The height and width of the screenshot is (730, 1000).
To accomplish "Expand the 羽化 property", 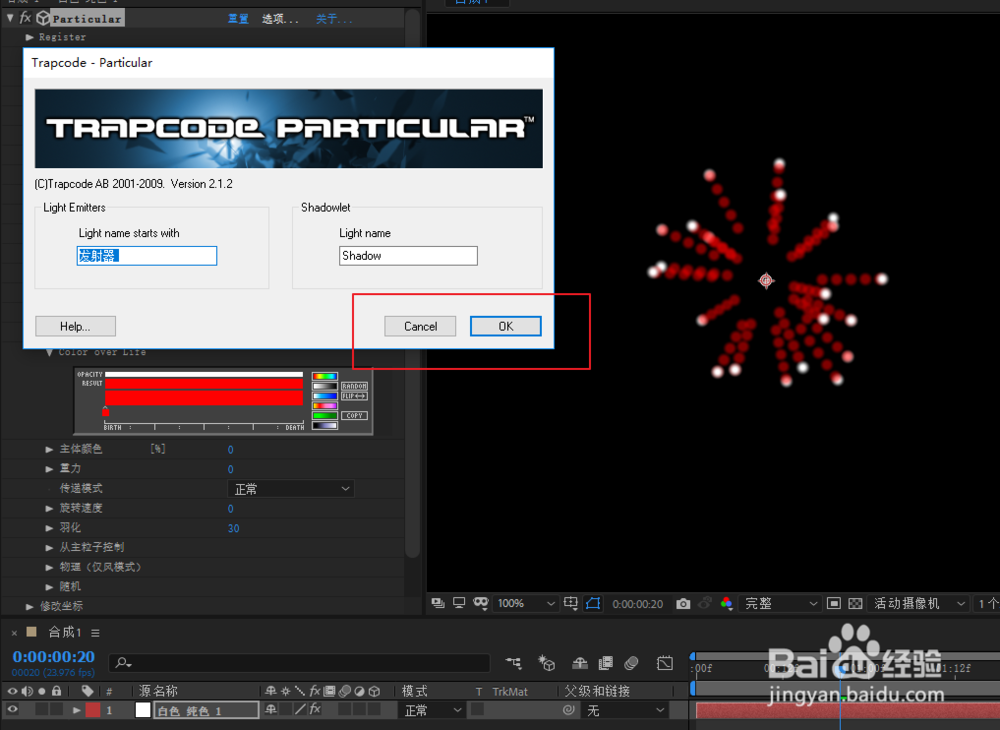I will pyautogui.click(x=49, y=528).
